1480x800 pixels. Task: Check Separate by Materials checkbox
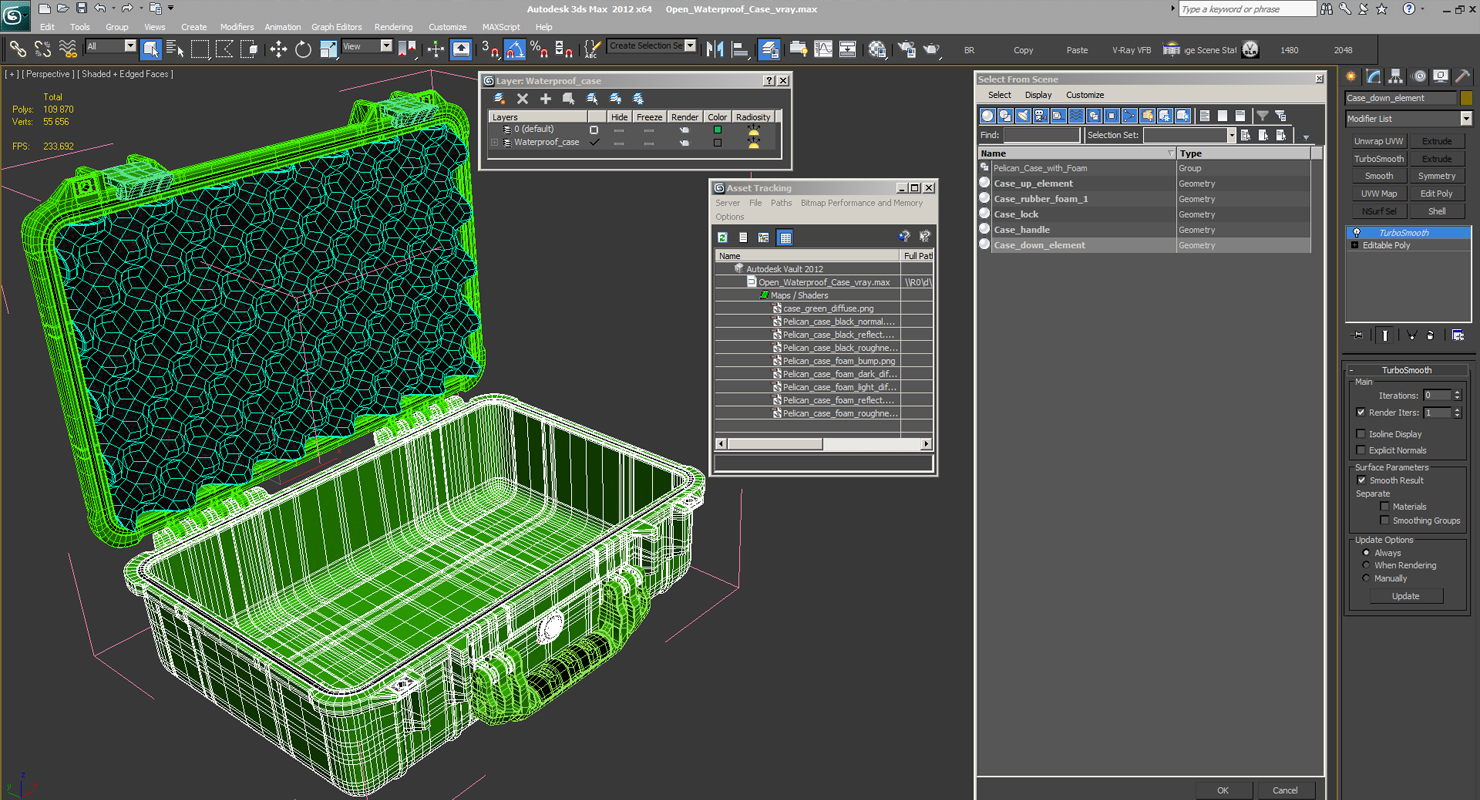pos(1384,506)
